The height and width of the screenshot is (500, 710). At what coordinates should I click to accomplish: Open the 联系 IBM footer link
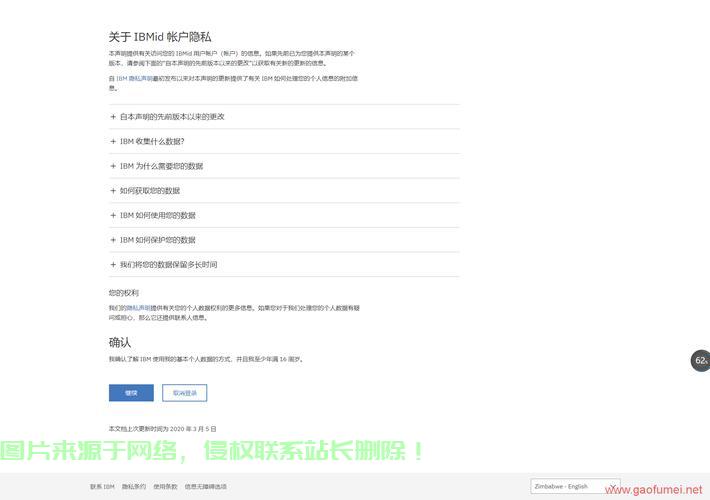pos(102,486)
